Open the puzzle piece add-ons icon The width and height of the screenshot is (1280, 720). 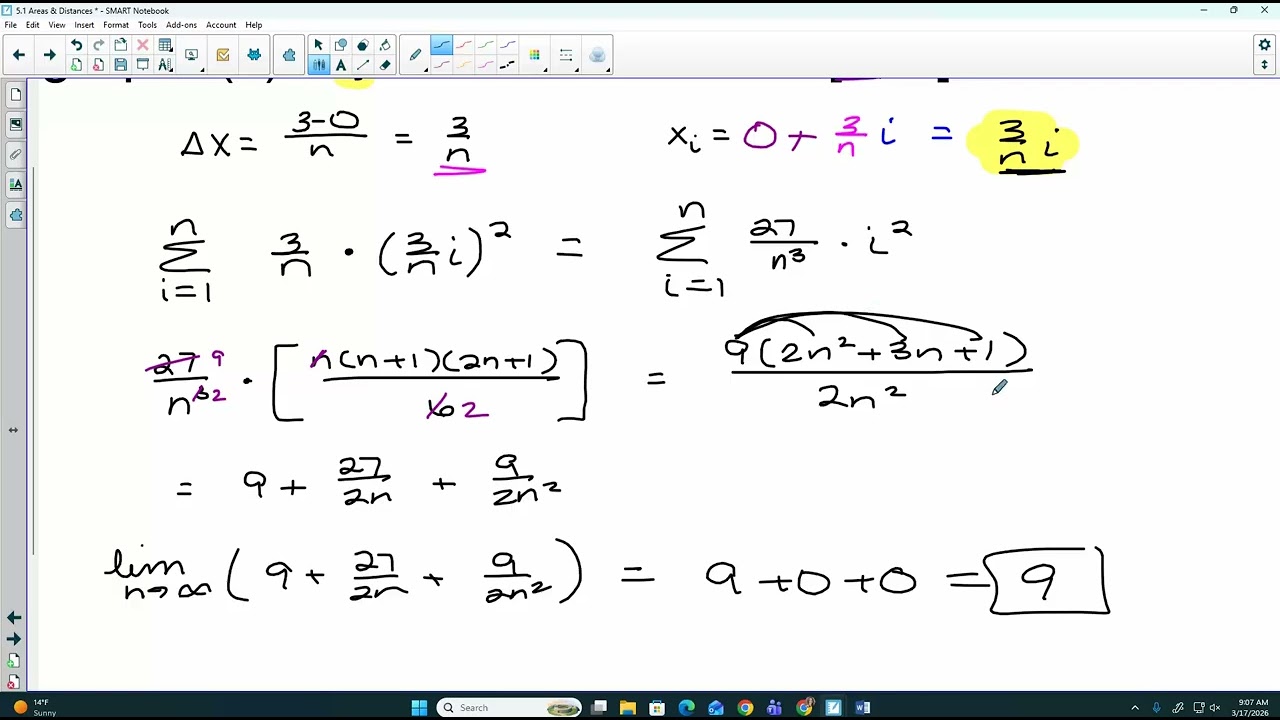pos(289,55)
